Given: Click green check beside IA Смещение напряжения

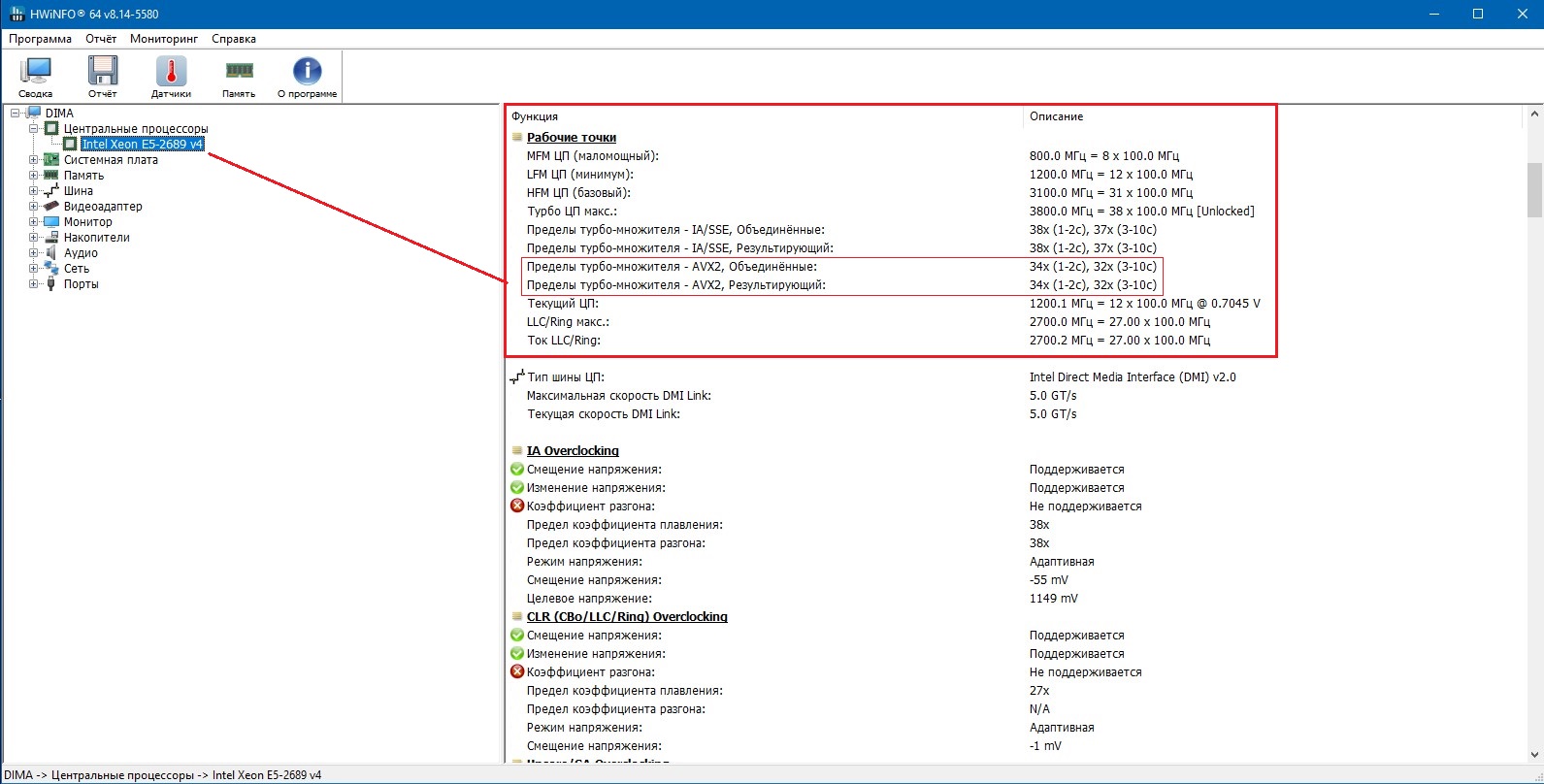Looking at the screenshot, I should [x=517, y=470].
